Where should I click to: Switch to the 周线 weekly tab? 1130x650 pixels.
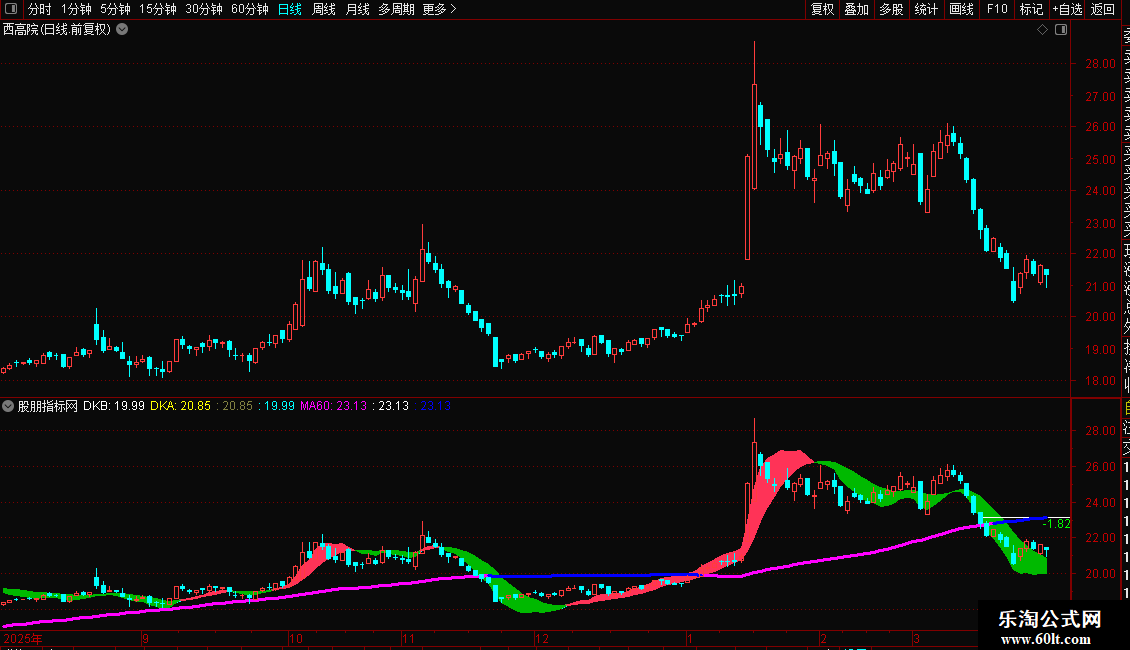324,9
